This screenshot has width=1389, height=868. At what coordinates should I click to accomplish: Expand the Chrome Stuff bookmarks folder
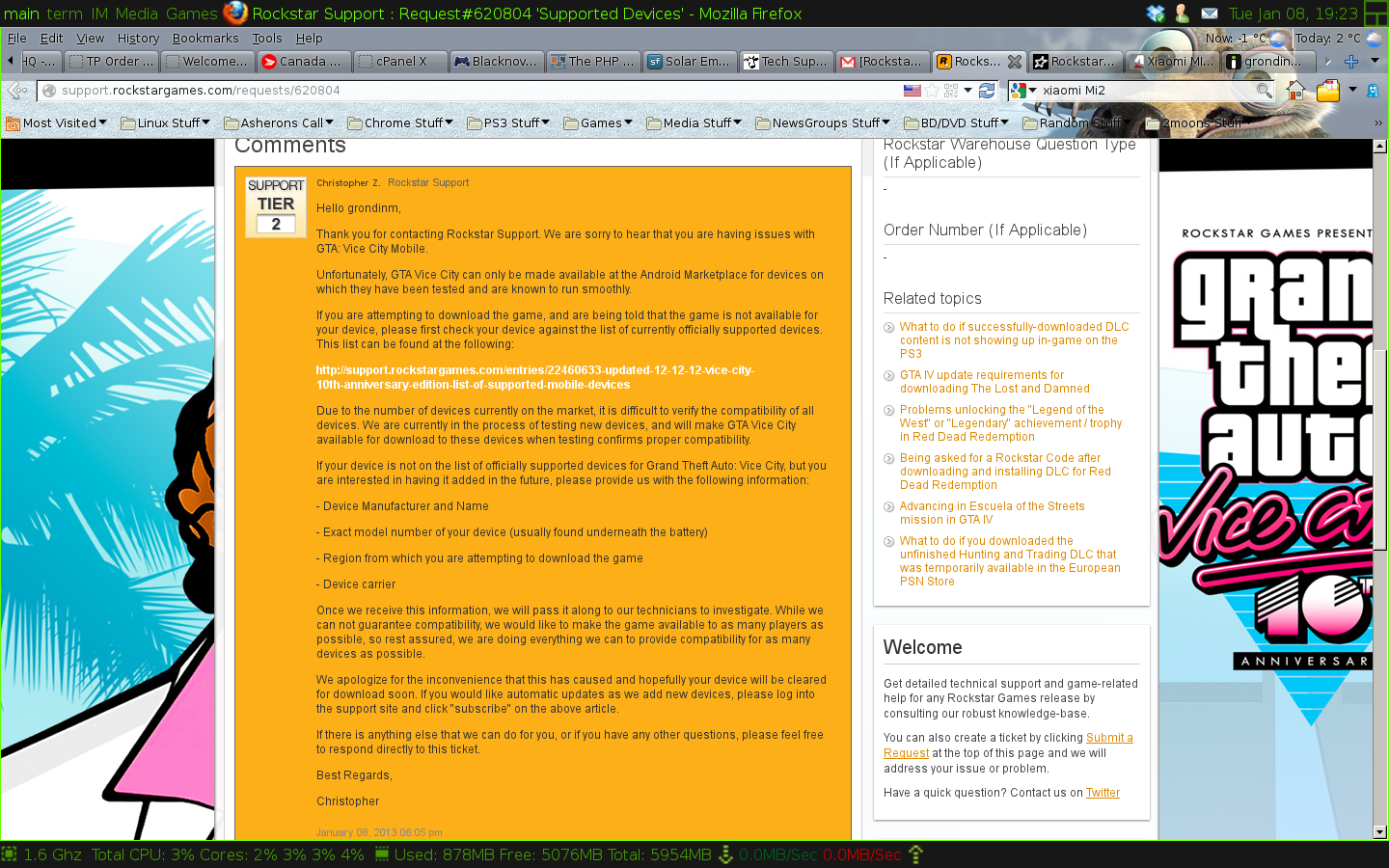tap(400, 122)
